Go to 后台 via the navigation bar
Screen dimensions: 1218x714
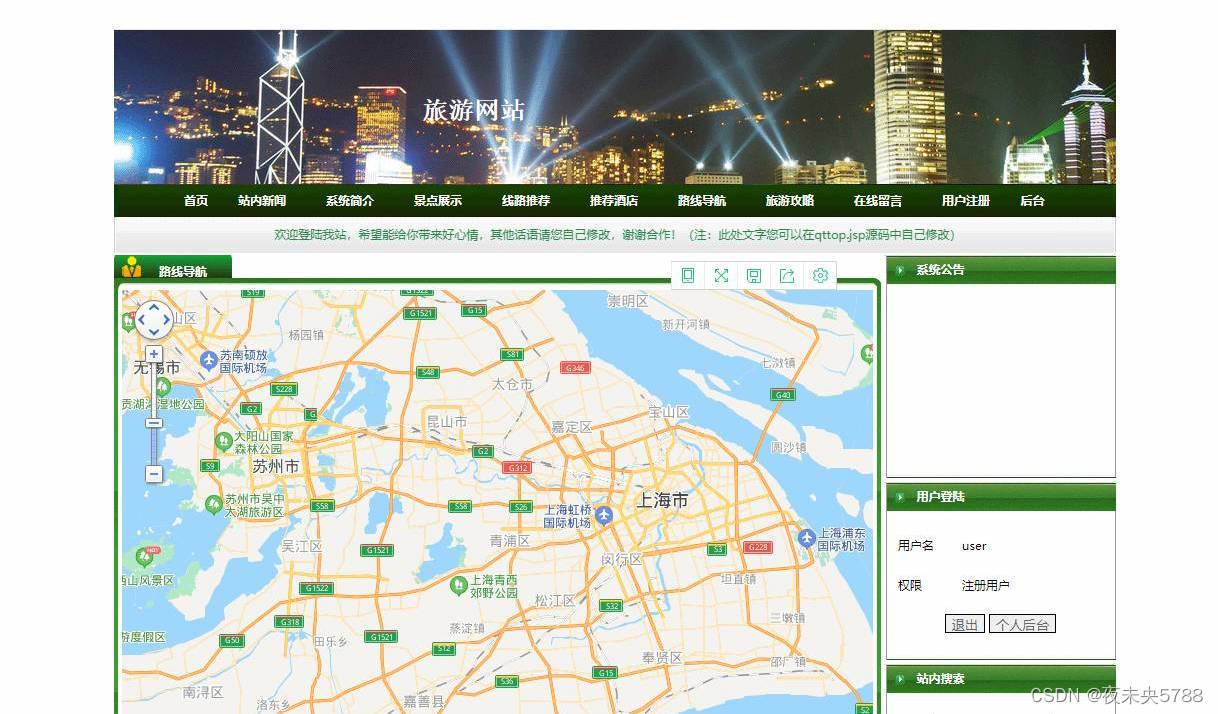1032,200
